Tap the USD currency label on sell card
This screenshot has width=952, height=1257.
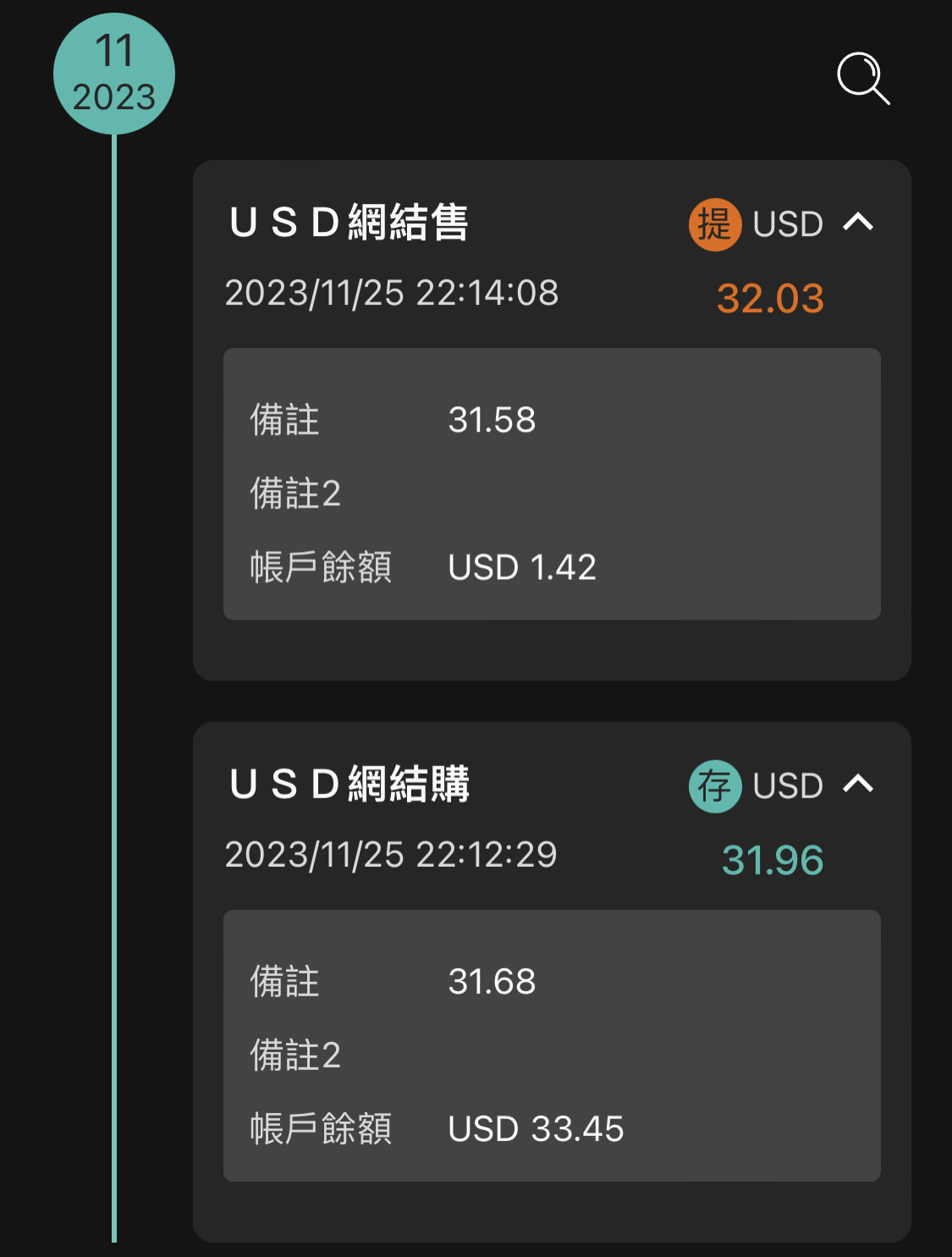(x=788, y=224)
